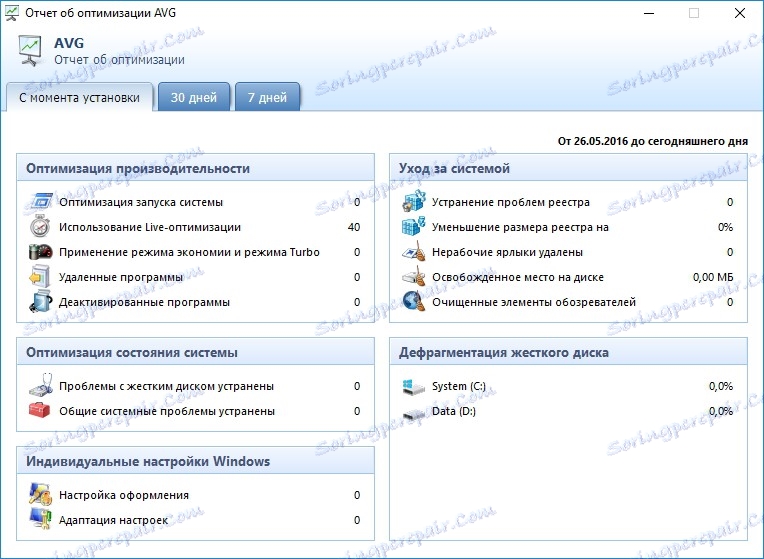Select Оптимизация запуска системы text
This screenshot has height=559, width=764.
[141, 202]
